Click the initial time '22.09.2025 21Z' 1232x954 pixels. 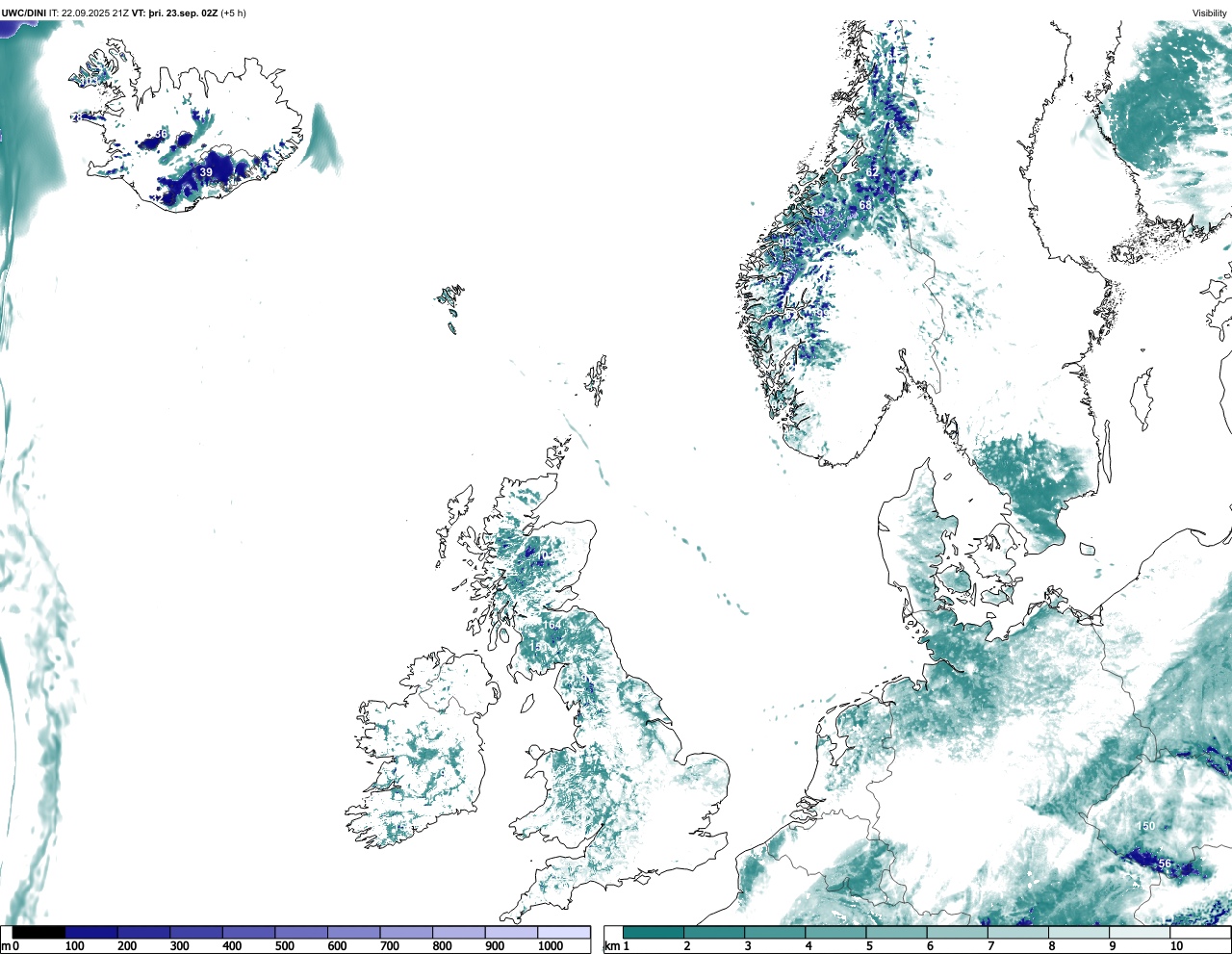pos(93,13)
